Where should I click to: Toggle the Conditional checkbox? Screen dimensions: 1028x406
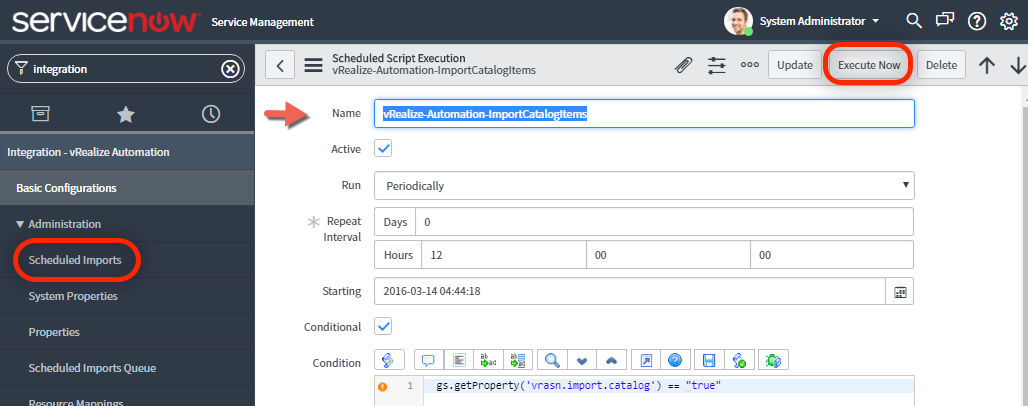tap(383, 327)
